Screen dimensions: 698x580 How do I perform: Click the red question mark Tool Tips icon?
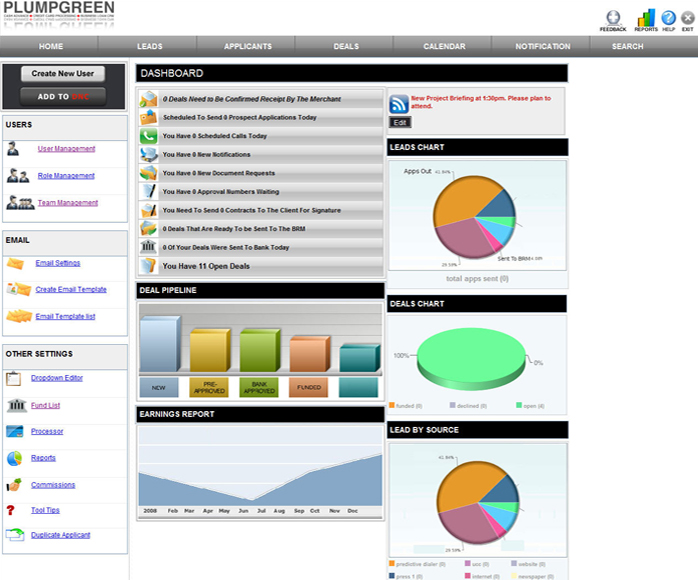(11, 510)
